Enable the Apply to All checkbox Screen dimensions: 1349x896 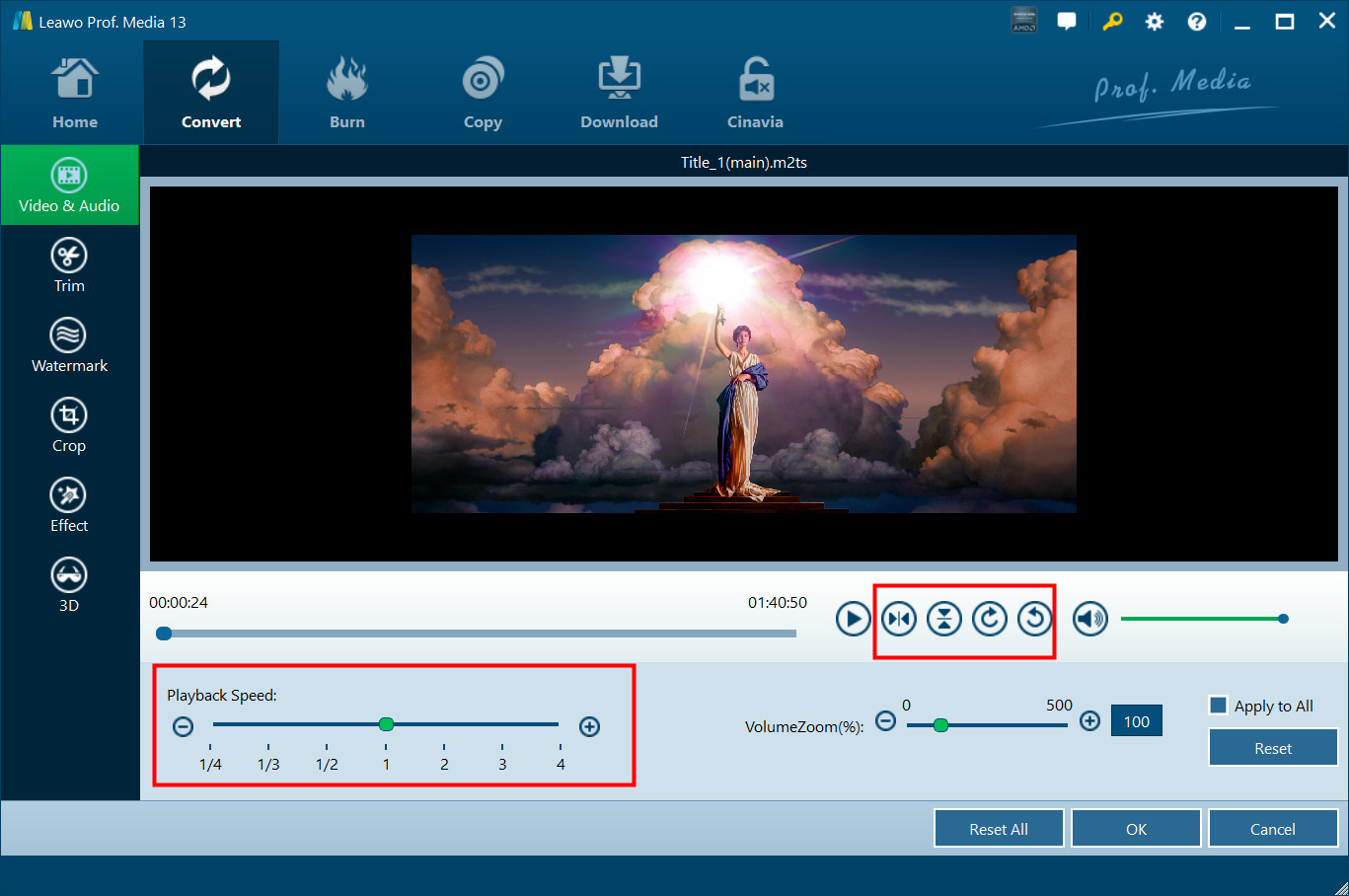1219,706
